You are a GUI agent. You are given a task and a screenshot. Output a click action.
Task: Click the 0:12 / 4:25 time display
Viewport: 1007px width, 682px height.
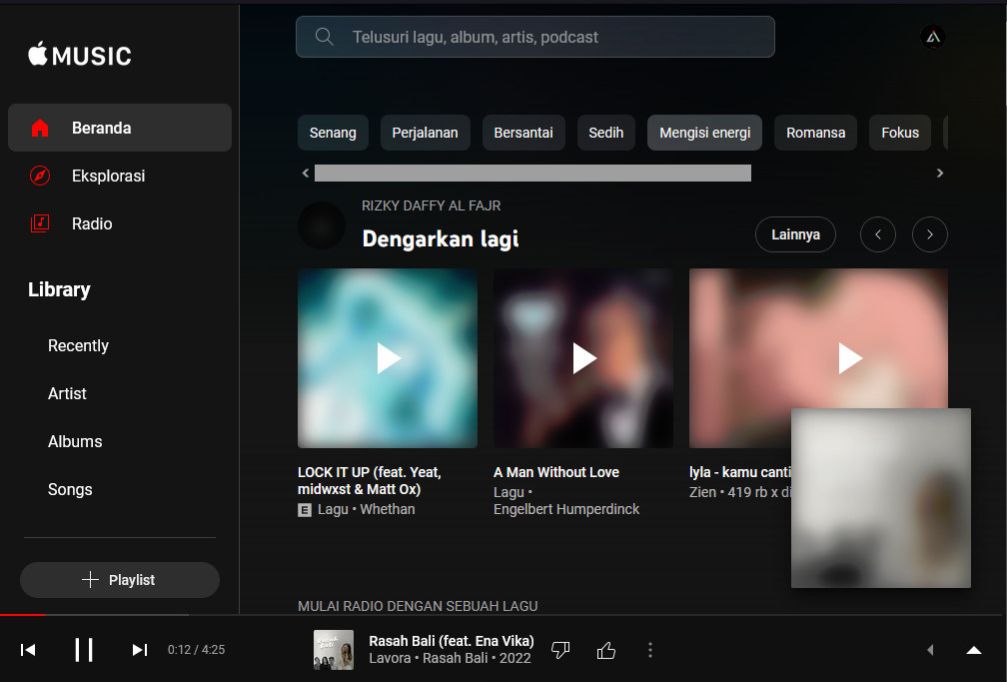(x=197, y=650)
